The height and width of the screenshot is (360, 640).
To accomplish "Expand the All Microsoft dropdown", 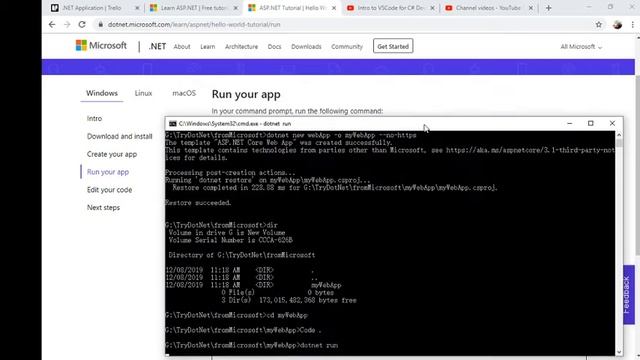I will 581,47.
